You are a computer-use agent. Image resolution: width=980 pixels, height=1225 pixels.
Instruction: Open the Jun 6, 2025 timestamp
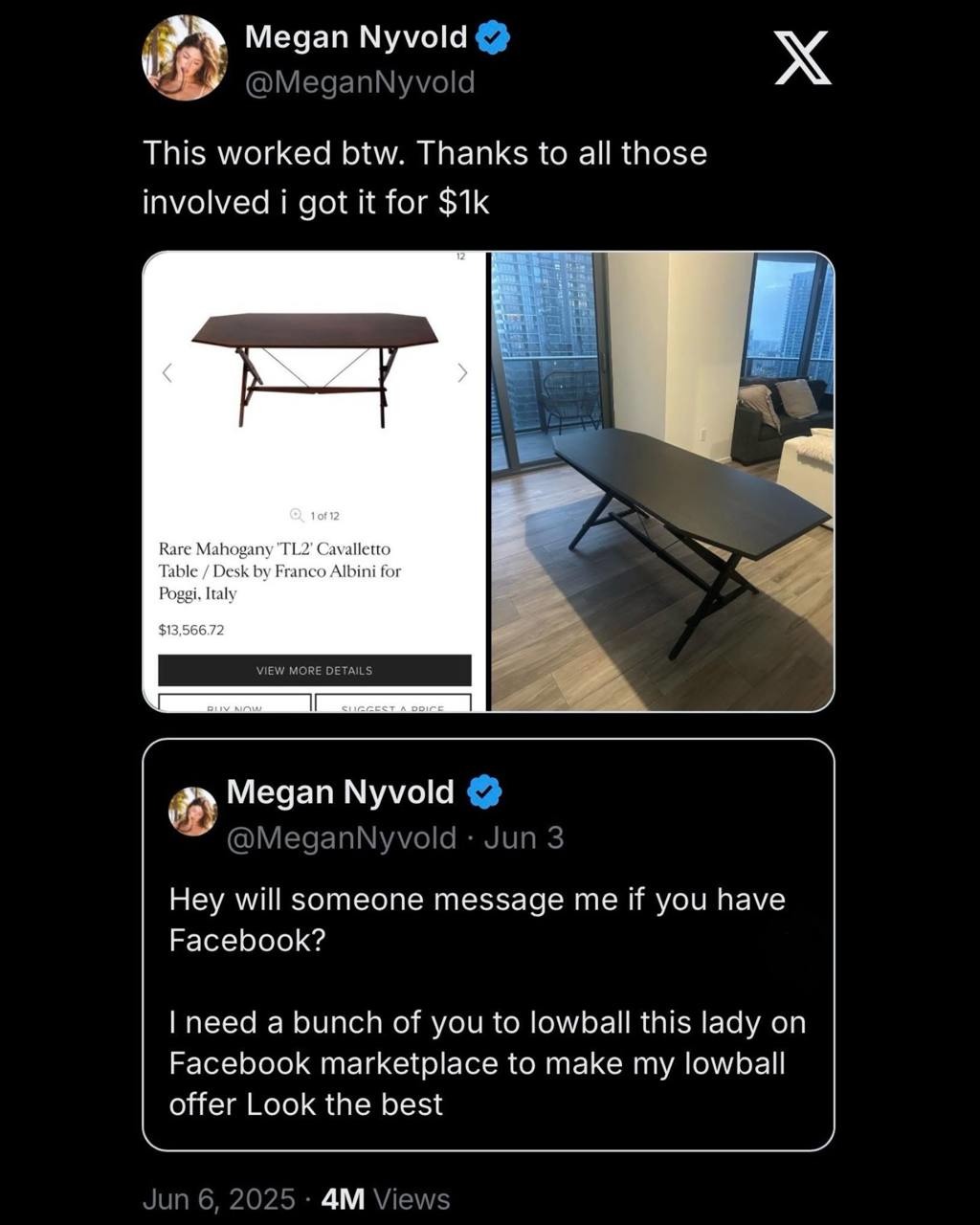pyautogui.click(x=218, y=1199)
